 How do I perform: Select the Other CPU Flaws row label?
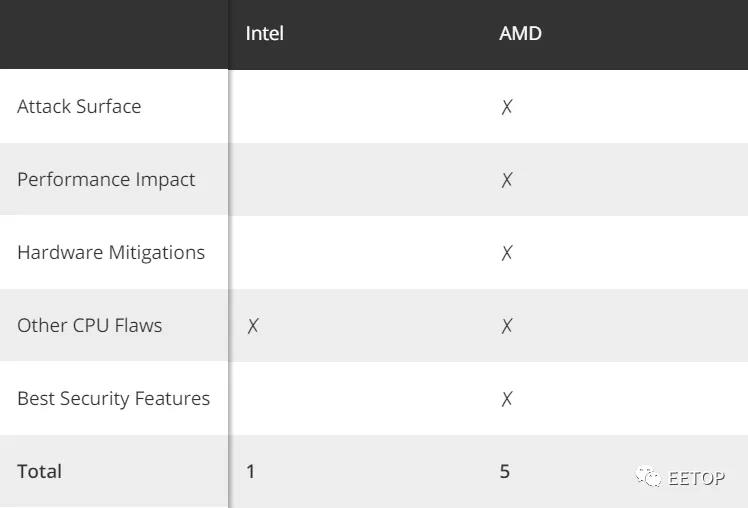coord(90,325)
